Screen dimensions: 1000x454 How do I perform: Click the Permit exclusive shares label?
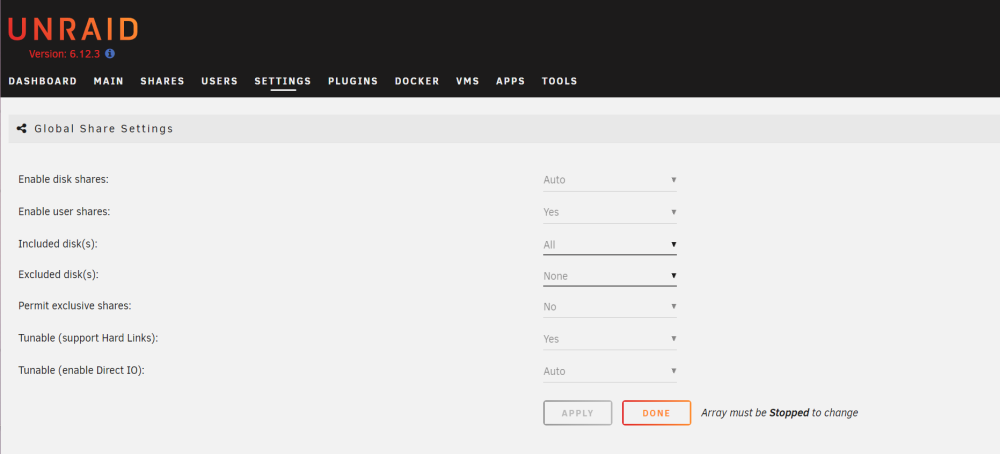tap(75, 305)
